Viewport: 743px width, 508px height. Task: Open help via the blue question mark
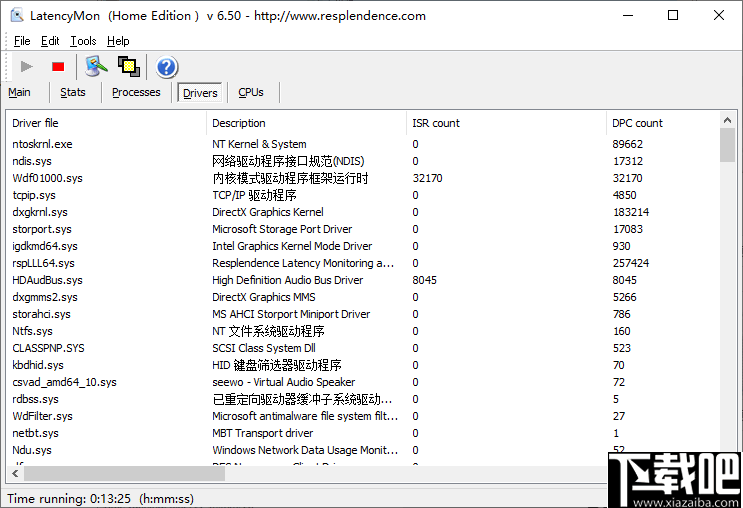coord(166,67)
